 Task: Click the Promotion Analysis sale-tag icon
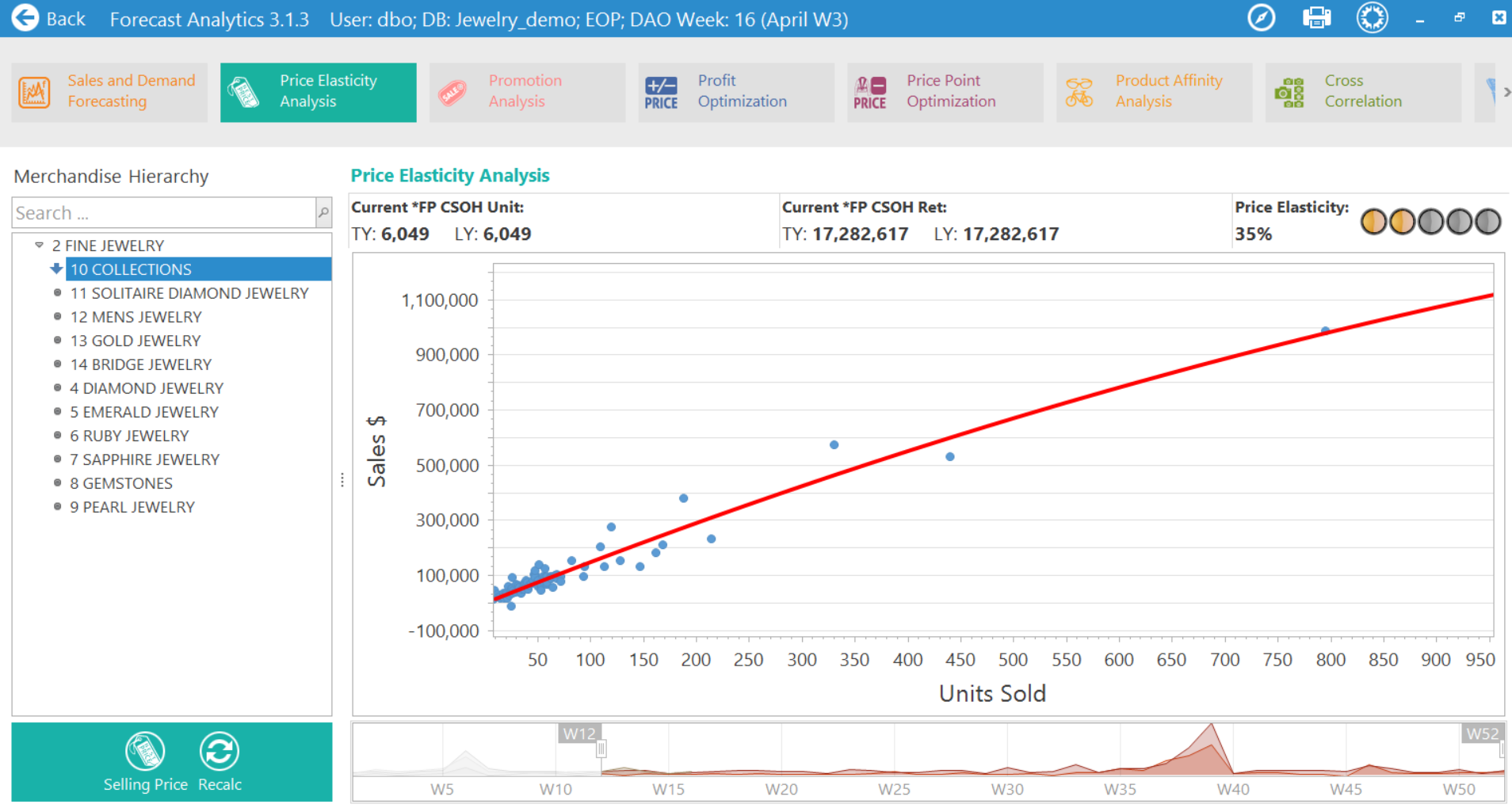click(x=454, y=91)
